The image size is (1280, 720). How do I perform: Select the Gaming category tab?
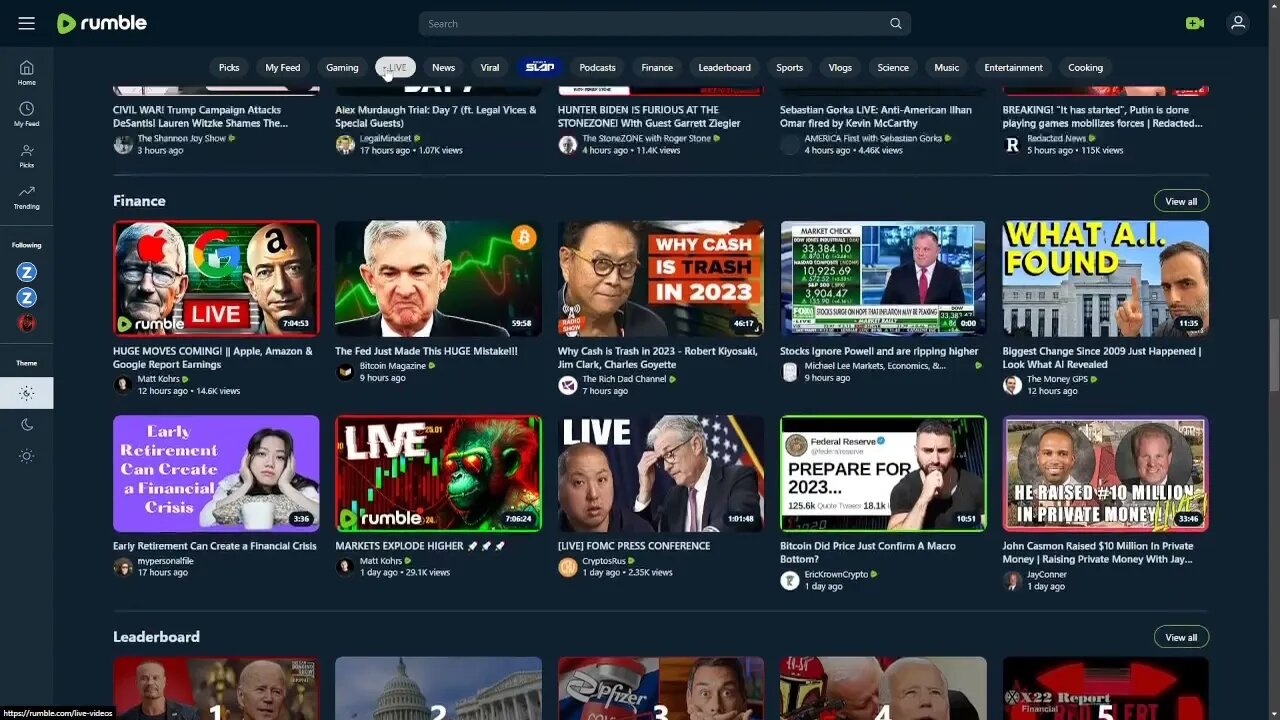(x=342, y=67)
